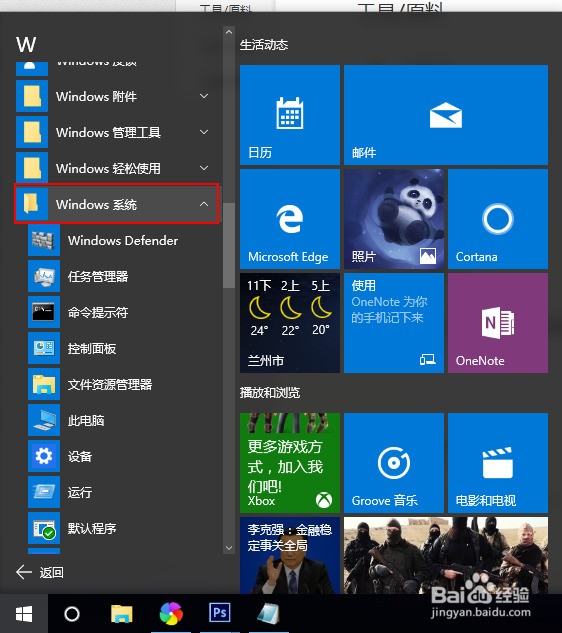Open the Cortana tile

498,219
